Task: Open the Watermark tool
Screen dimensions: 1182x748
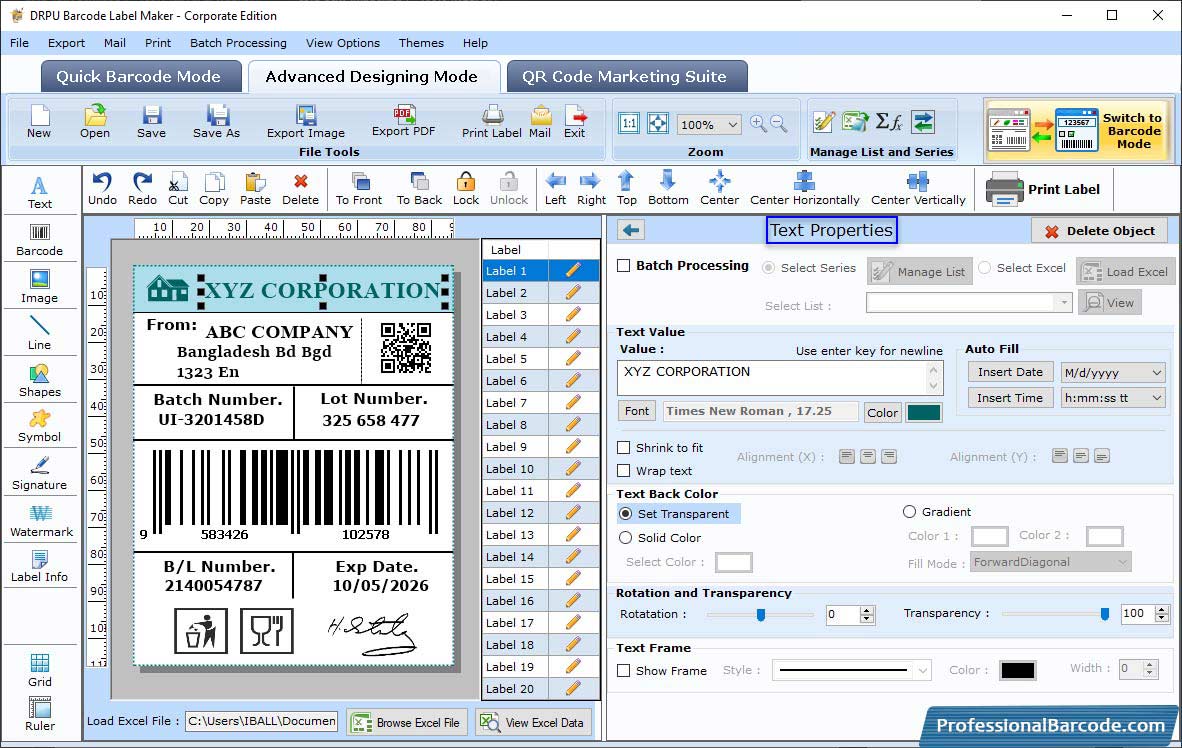Action: pyautogui.click(x=41, y=521)
